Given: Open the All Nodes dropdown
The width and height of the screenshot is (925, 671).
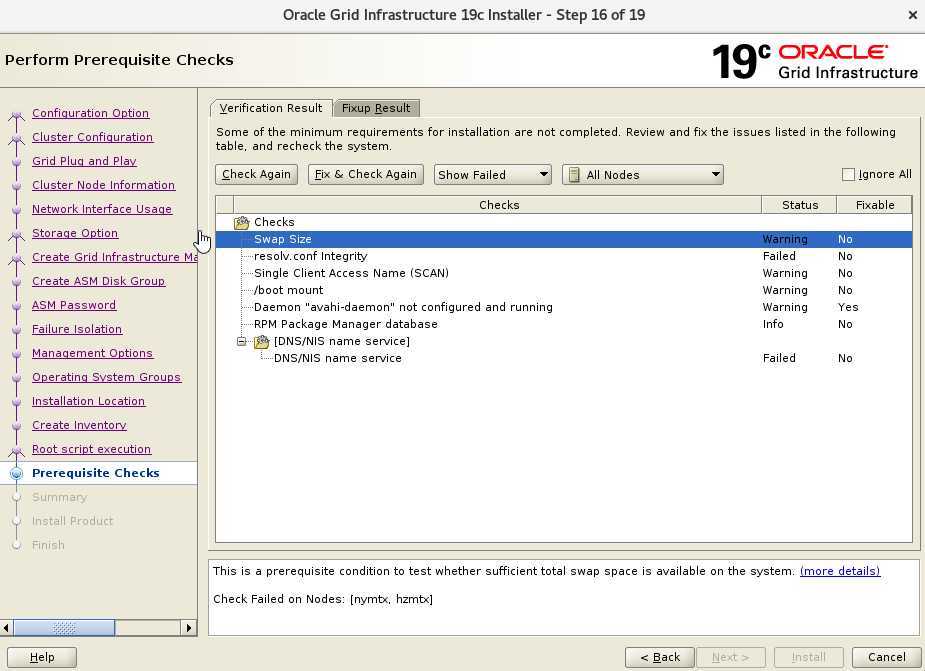Looking at the screenshot, I should pos(643,175).
